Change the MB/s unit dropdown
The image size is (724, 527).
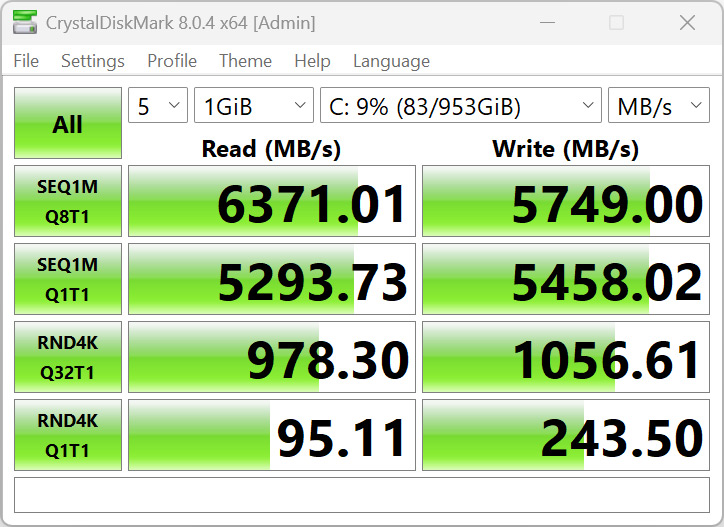point(658,106)
